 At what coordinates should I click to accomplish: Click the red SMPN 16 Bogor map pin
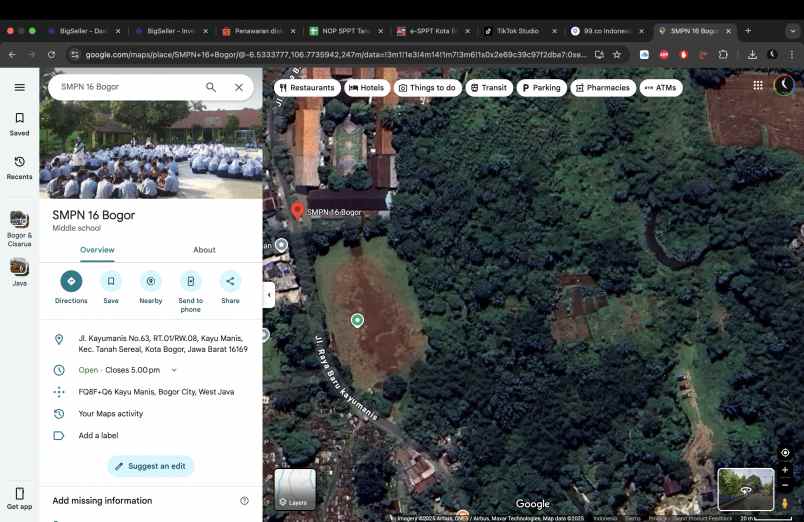[x=297, y=211]
